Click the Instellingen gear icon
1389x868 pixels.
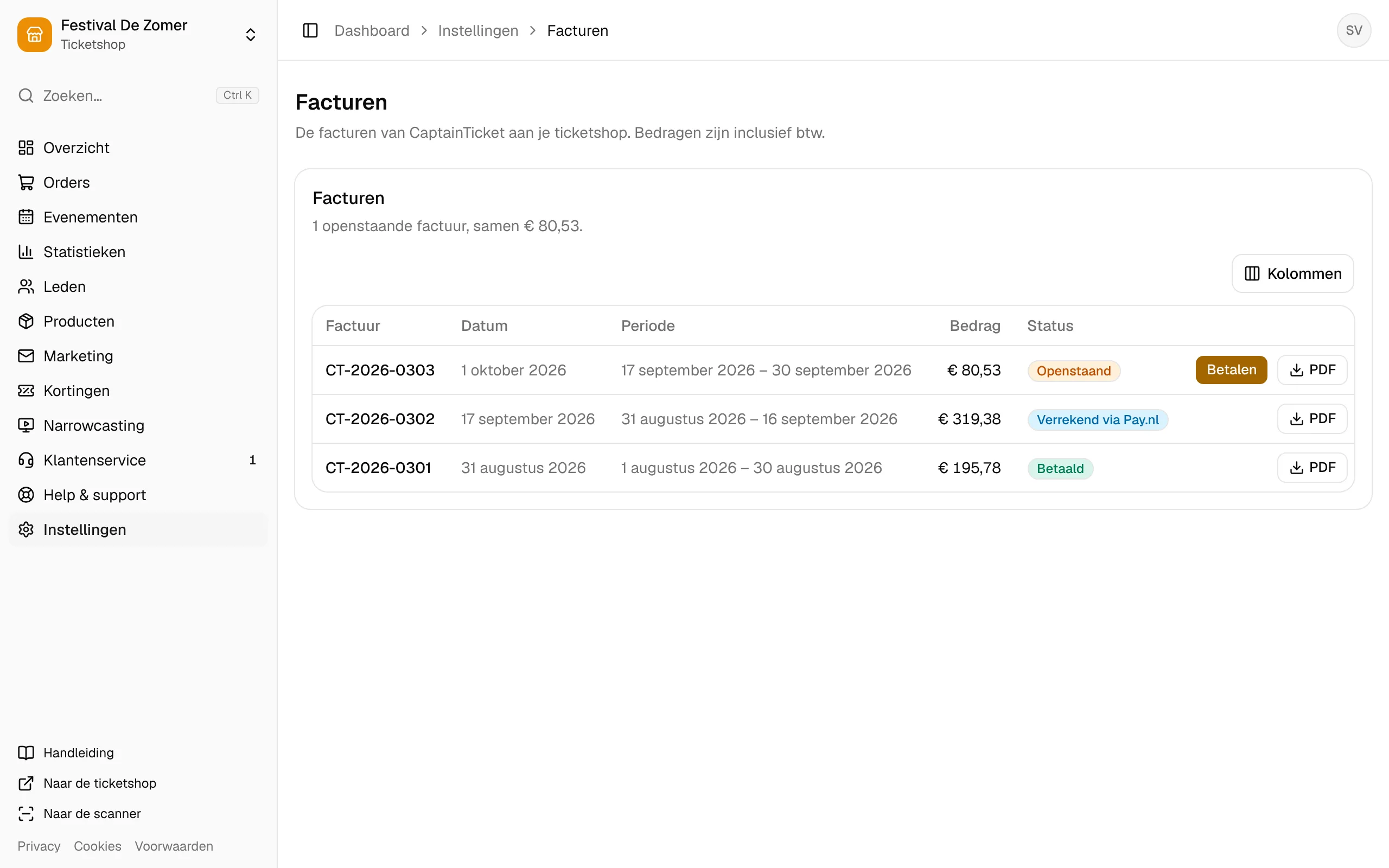click(26, 530)
